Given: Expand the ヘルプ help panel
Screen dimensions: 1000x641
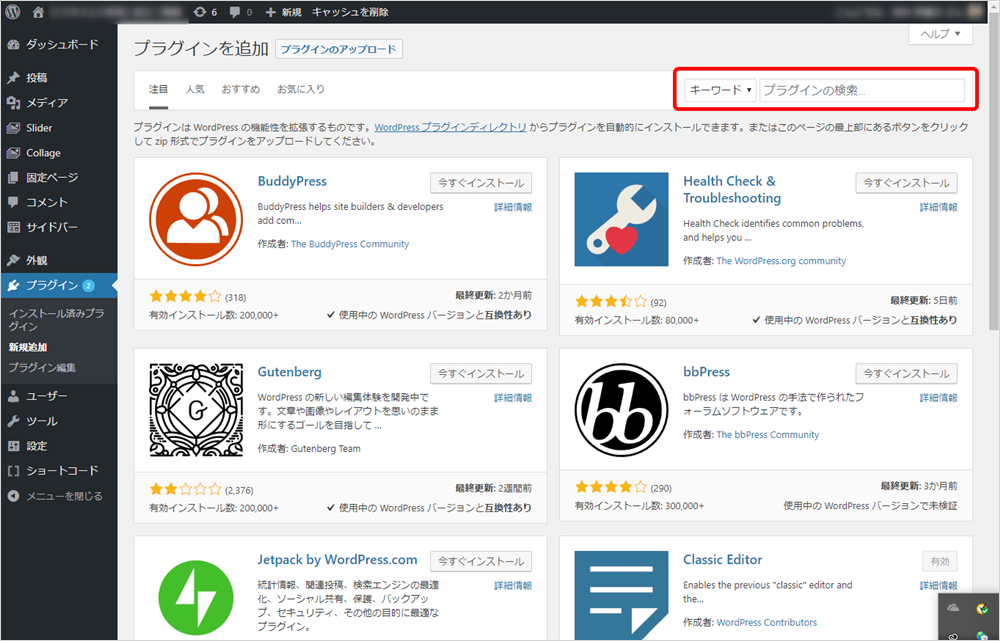Looking at the screenshot, I should (x=940, y=34).
